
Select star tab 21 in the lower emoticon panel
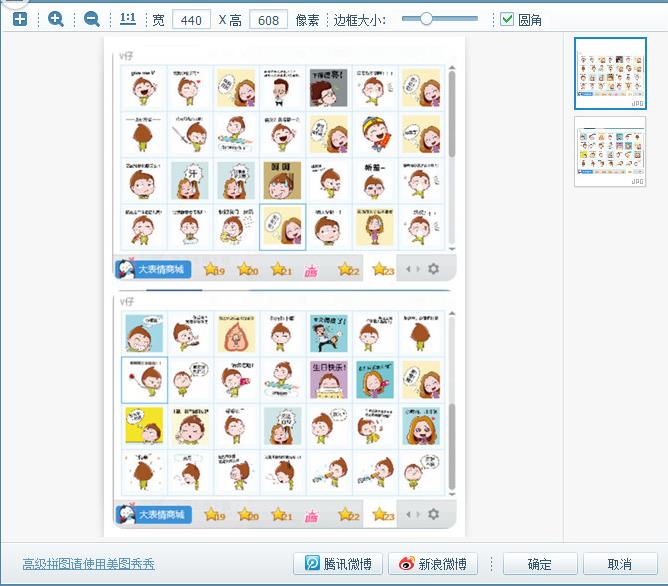[x=282, y=515]
